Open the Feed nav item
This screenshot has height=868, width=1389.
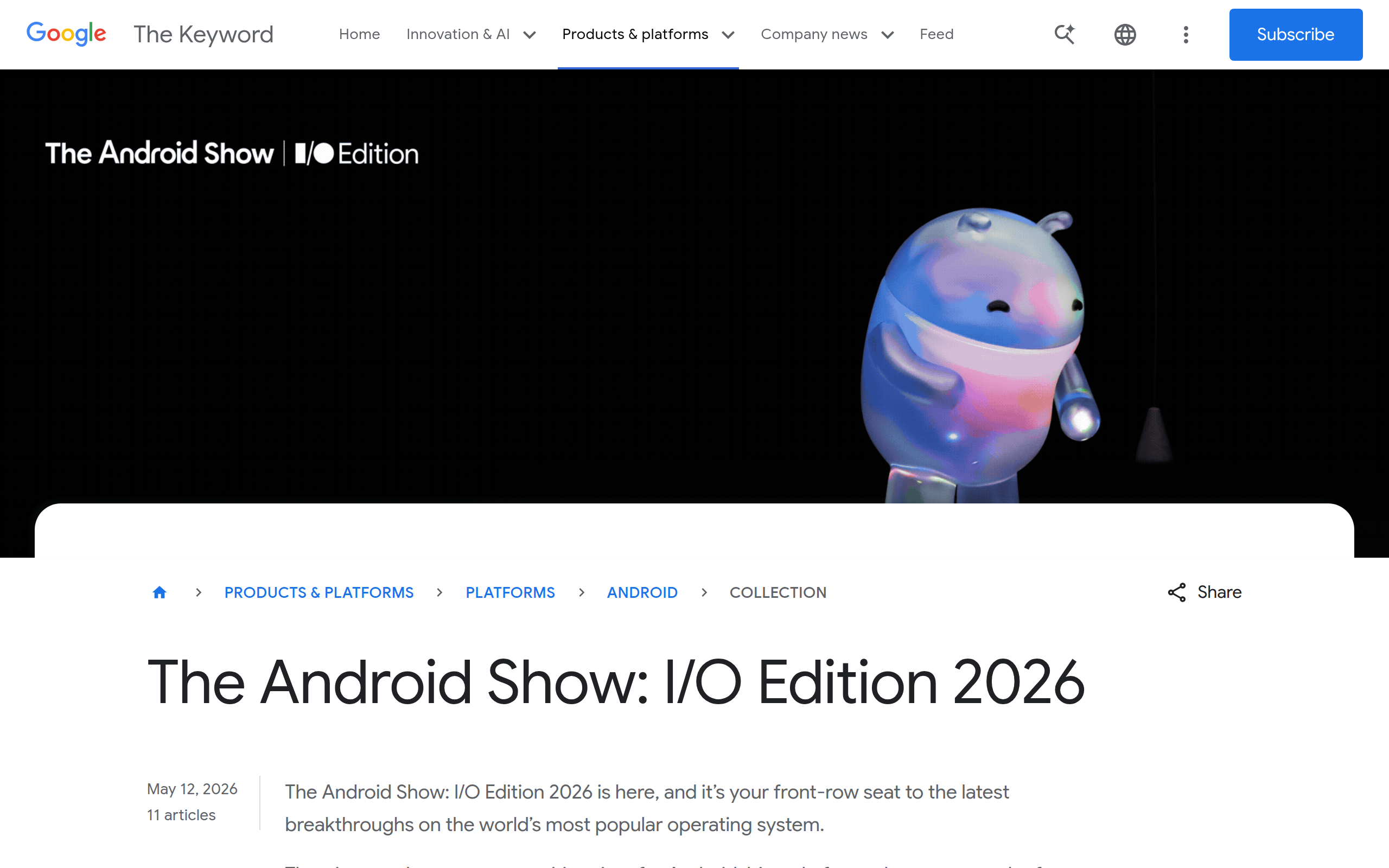(x=936, y=34)
